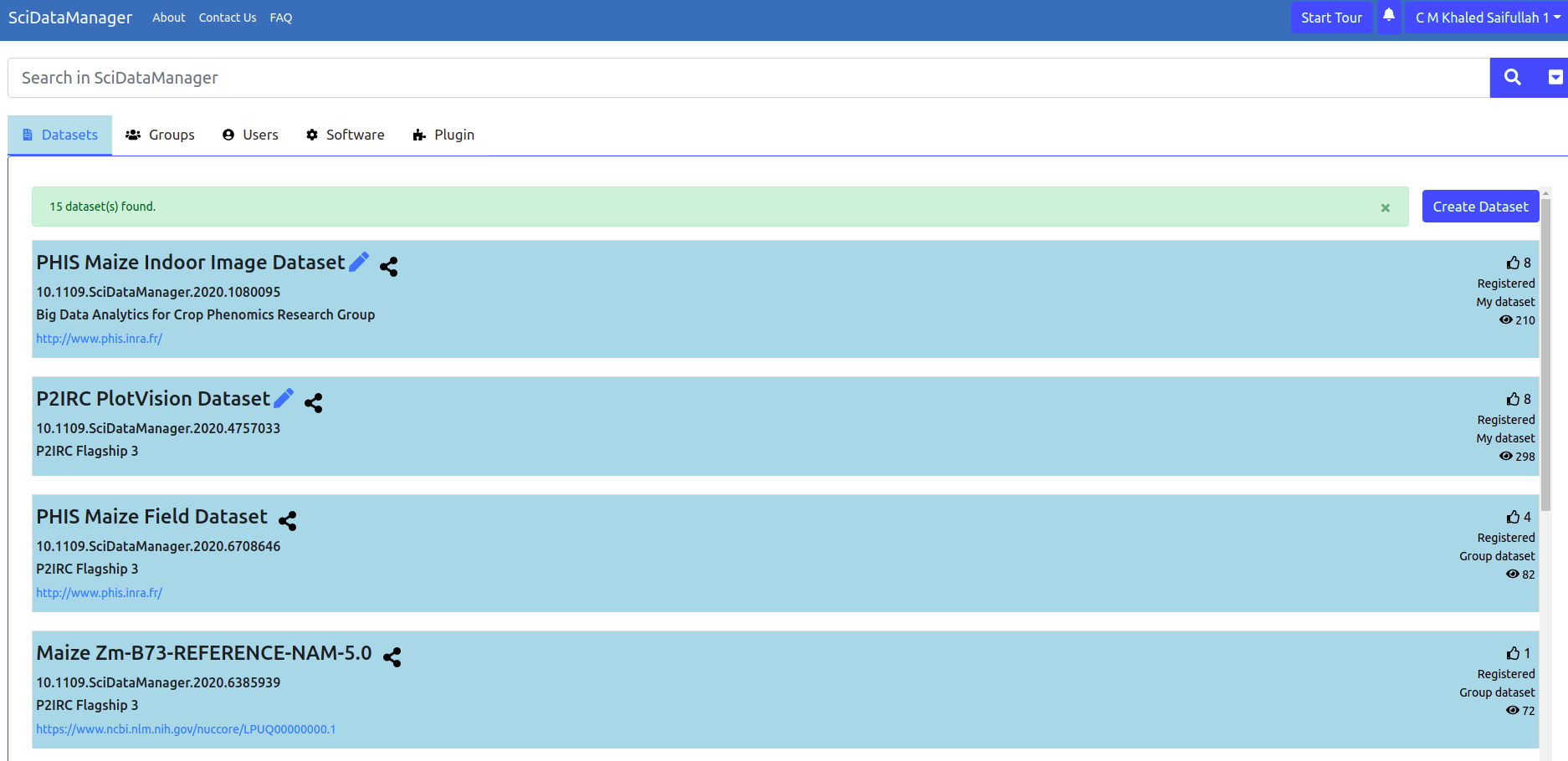Viewport: 1568px width, 761px height.
Task: Follow phis.inra.fr link under Indoor Image Dataset
Action: pos(99,339)
